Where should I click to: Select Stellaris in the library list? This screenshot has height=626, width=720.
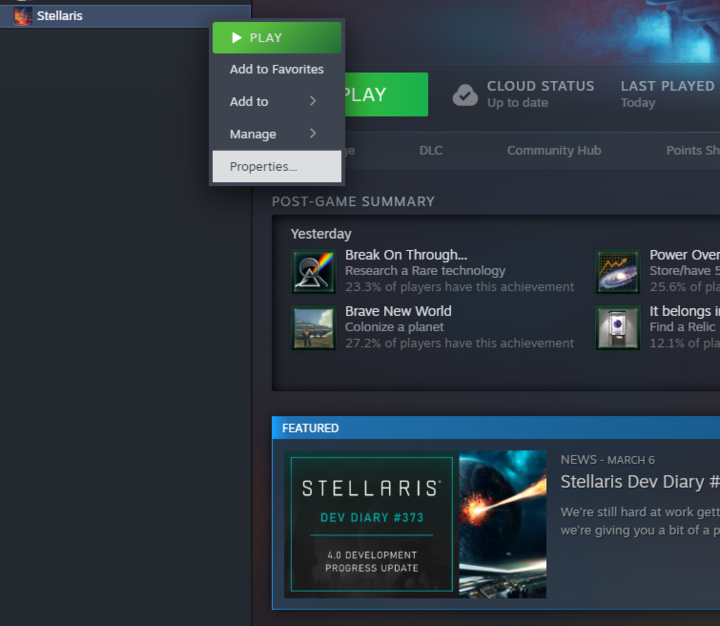pos(60,16)
